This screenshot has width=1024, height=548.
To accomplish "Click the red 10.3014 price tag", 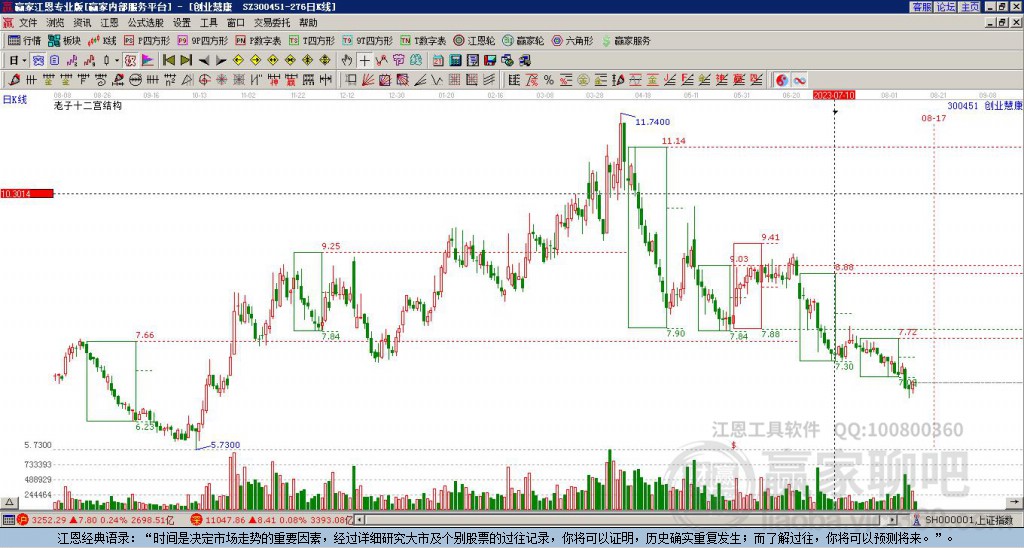I will click(x=27, y=194).
